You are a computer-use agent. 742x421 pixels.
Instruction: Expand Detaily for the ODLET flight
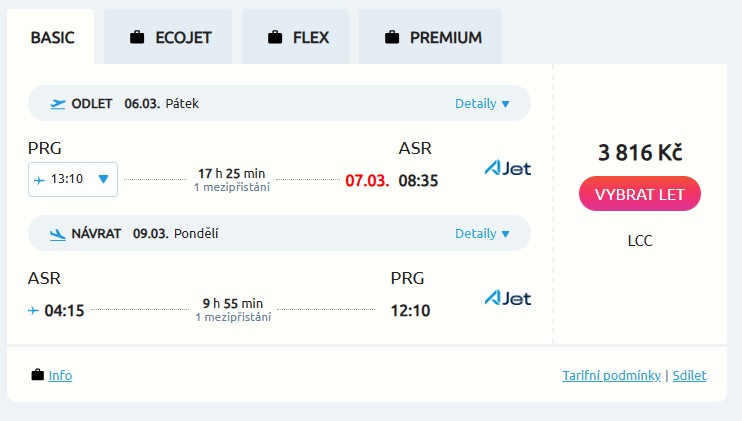coord(482,103)
